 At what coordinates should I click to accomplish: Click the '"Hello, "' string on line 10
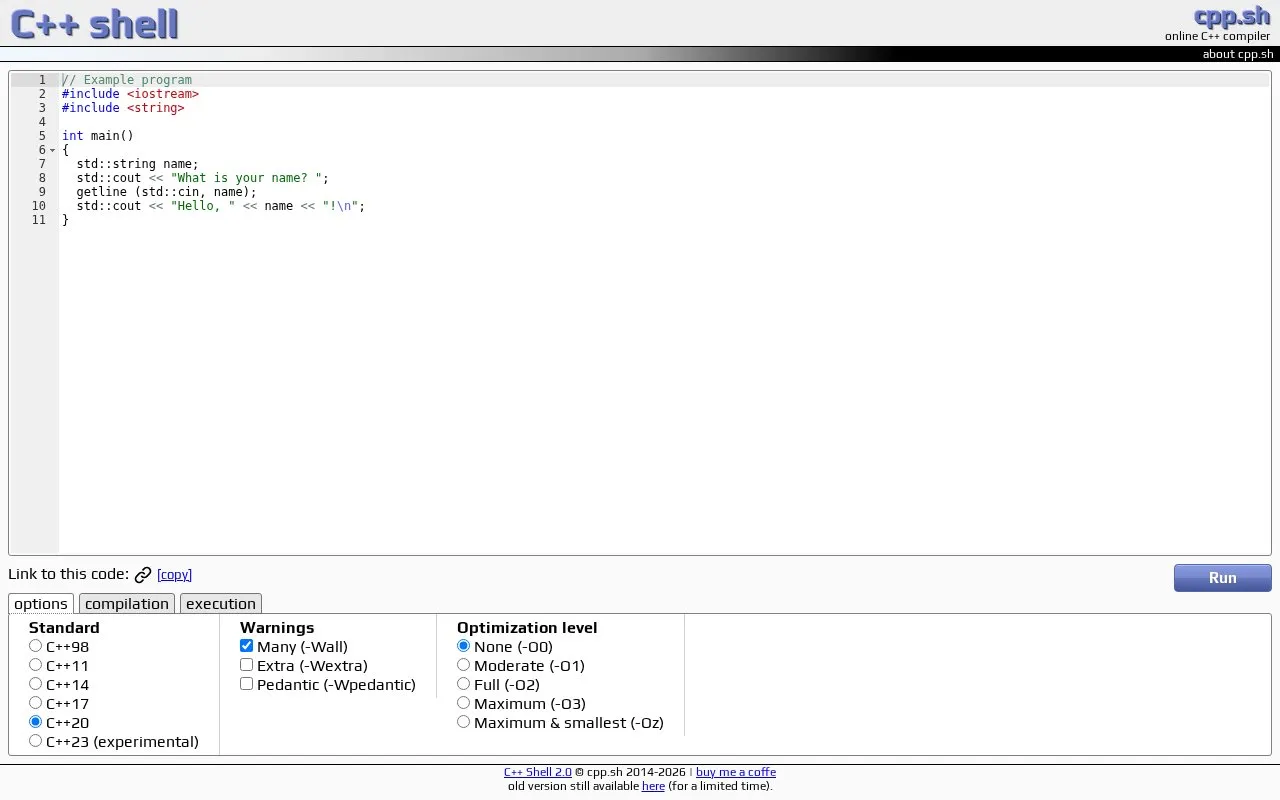[x=203, y=206]
